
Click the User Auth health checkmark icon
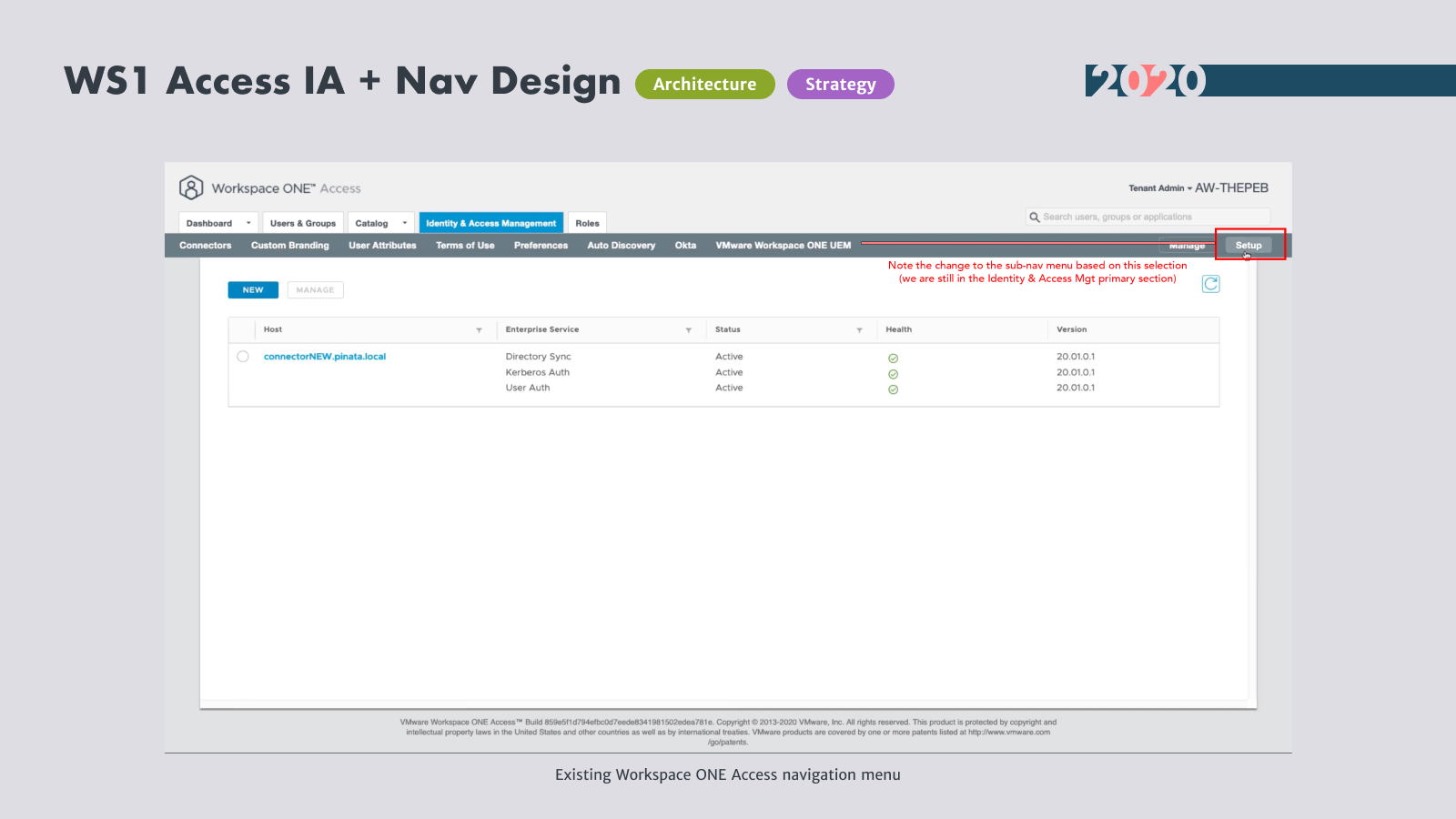[893, 389]
